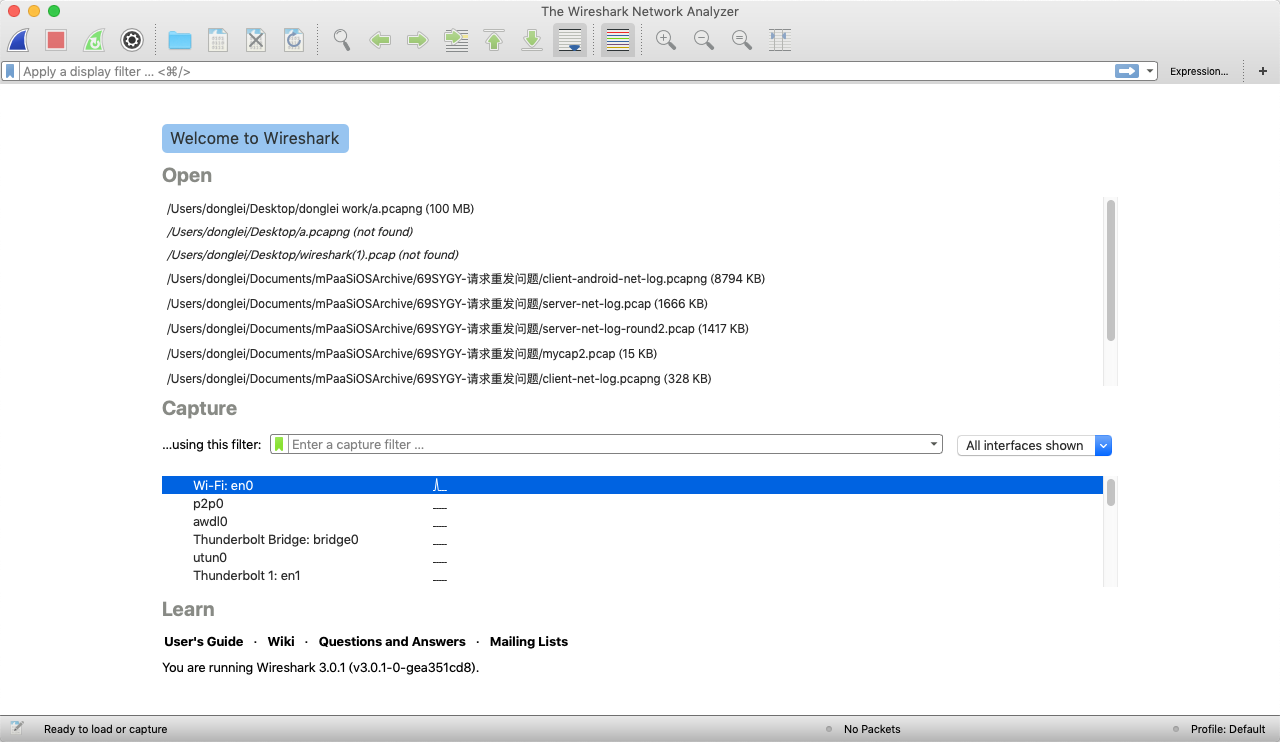Image resolution: width=1280 pixels, height=742 pixels.
Task: Open server-net-log.pcap recent file
Action: (x=437, y=304)
